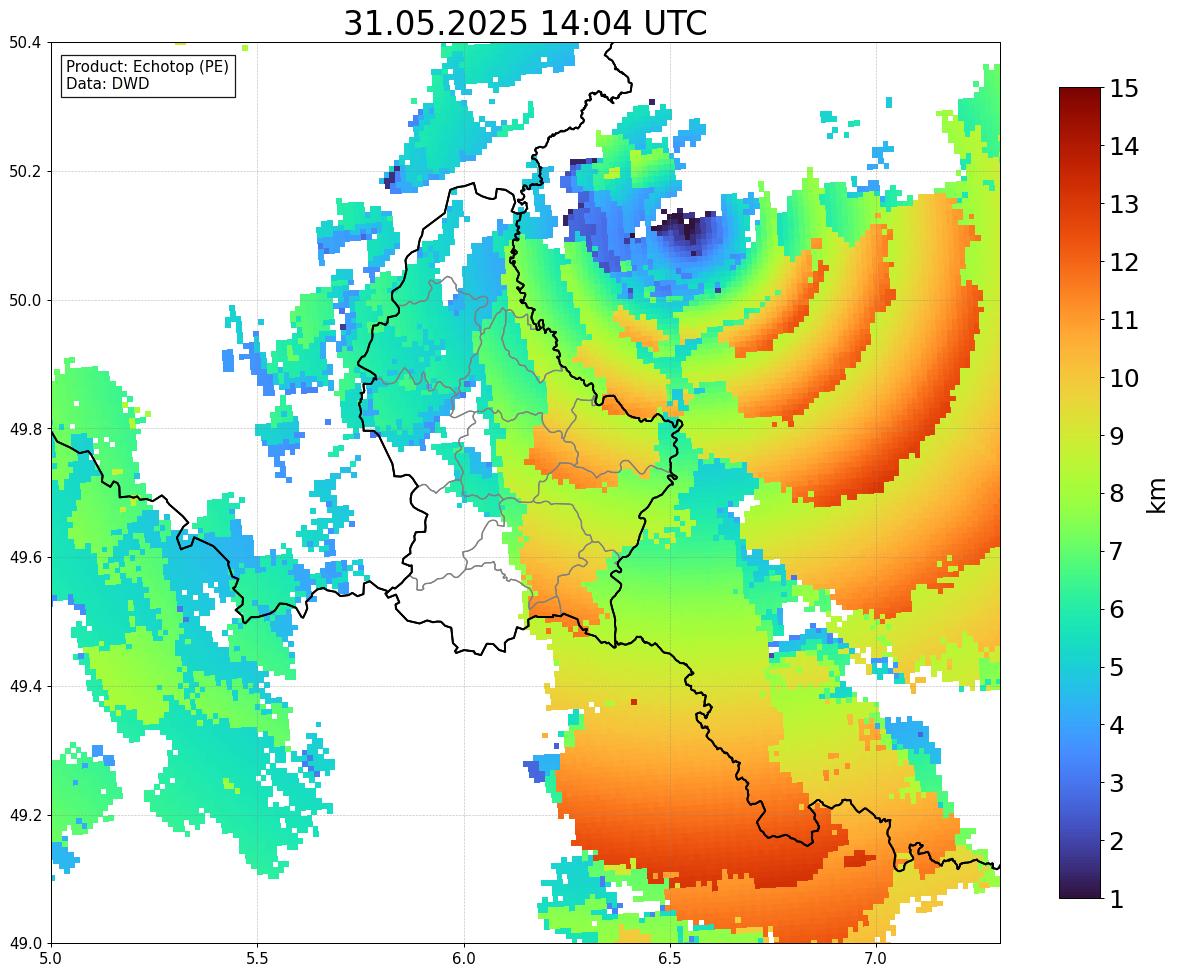Screen dimensions: 1178x976
Task: Click the colorbar tick label 3
Action: pyautogui.click(x=1116, y=783)
